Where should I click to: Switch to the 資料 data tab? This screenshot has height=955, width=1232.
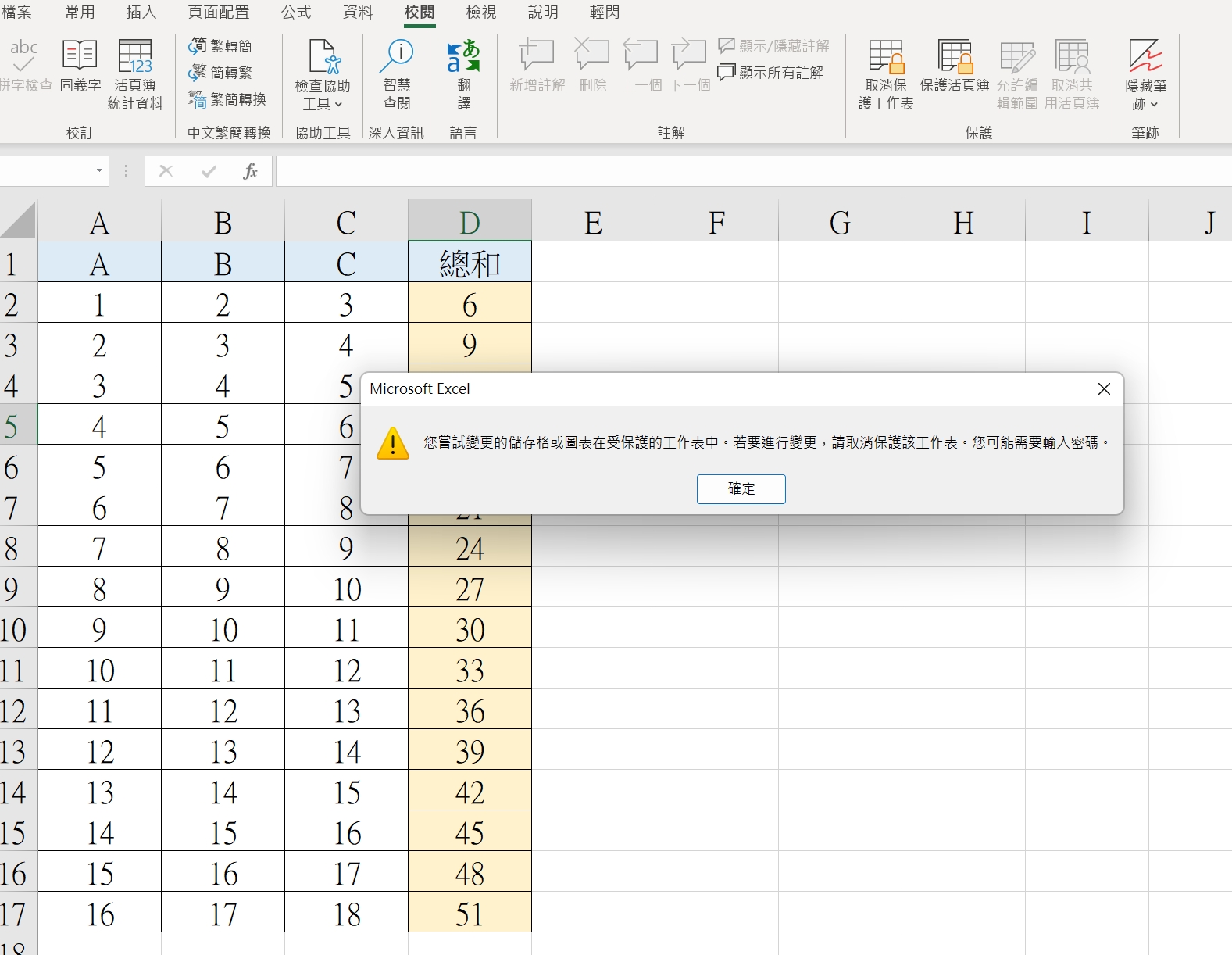click(x=358, y=13)
